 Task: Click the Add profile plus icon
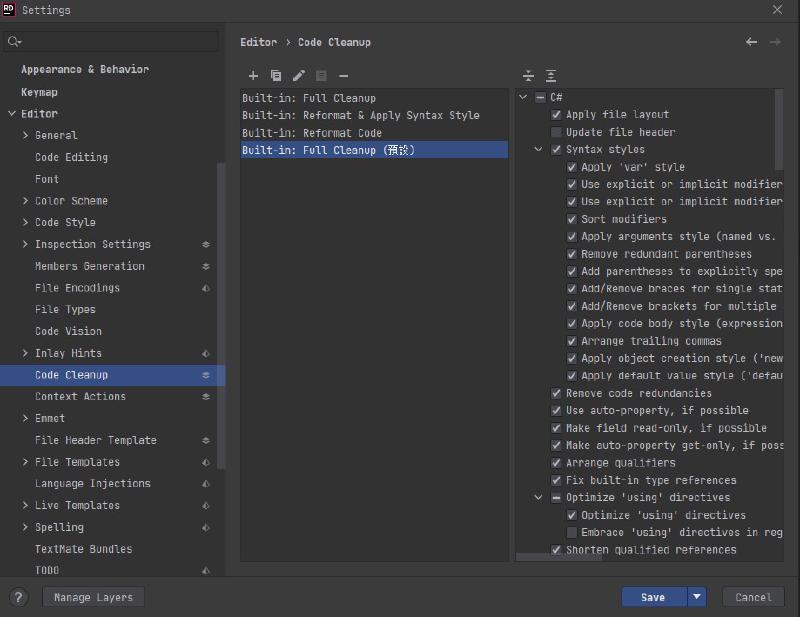tap(253, 76)
